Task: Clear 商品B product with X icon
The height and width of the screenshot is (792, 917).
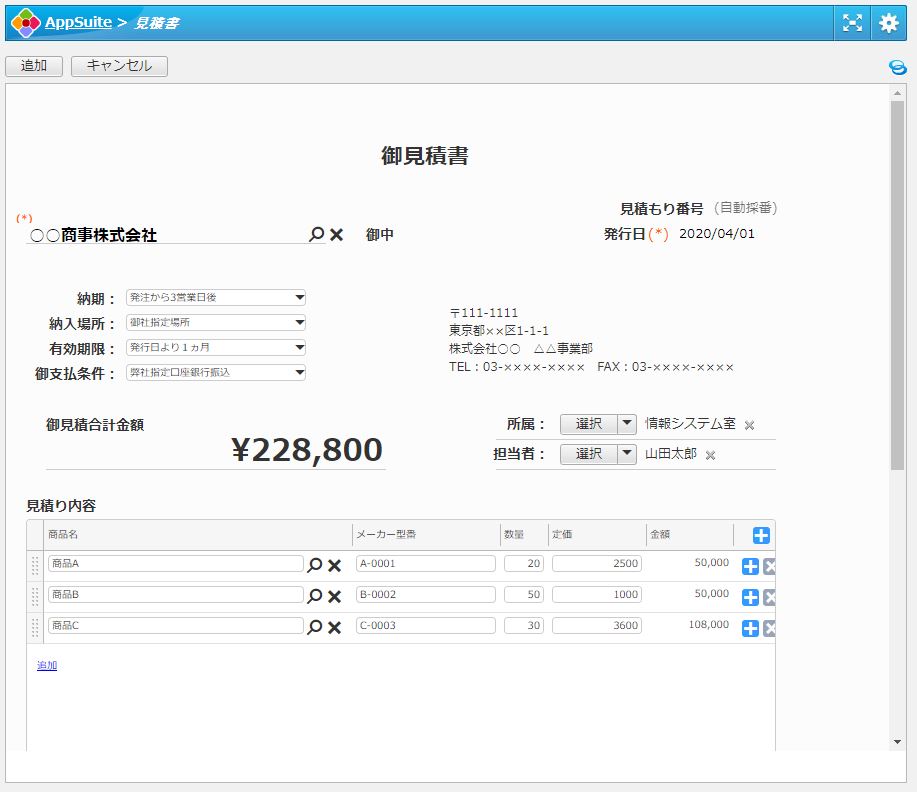Action: click(335, 597)
